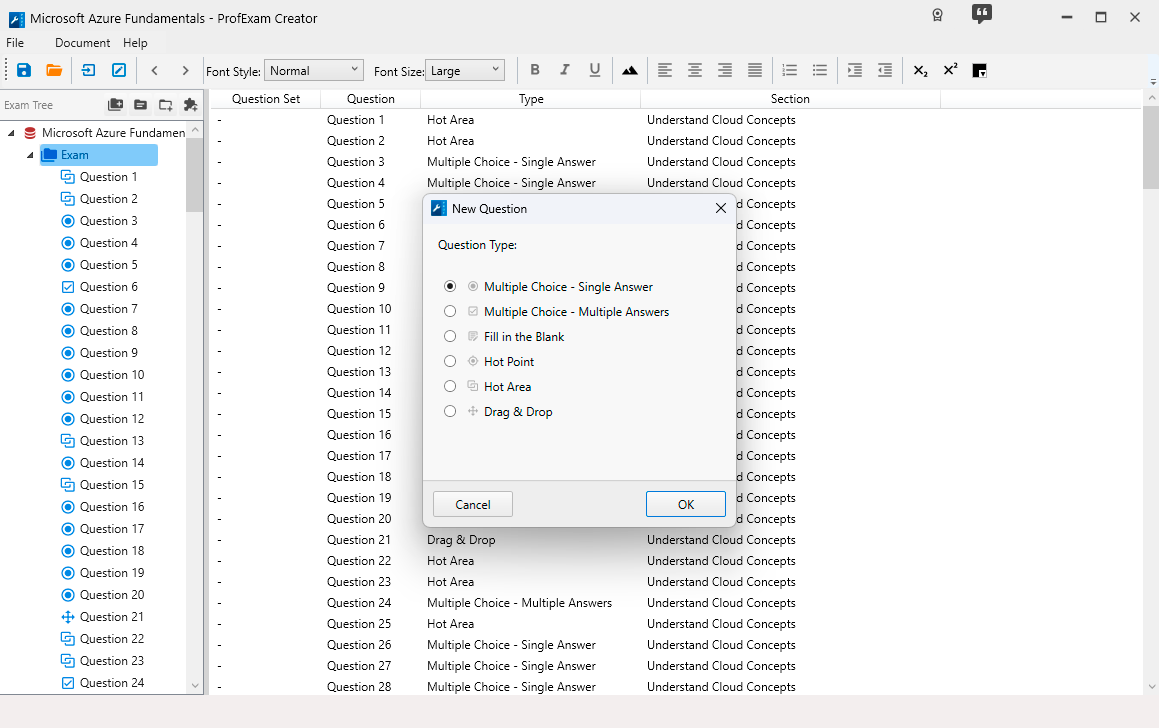Toggle Bold formatting
This screenshot has width=1159, height=728.
pyautogui.click(x=535, y=69)
